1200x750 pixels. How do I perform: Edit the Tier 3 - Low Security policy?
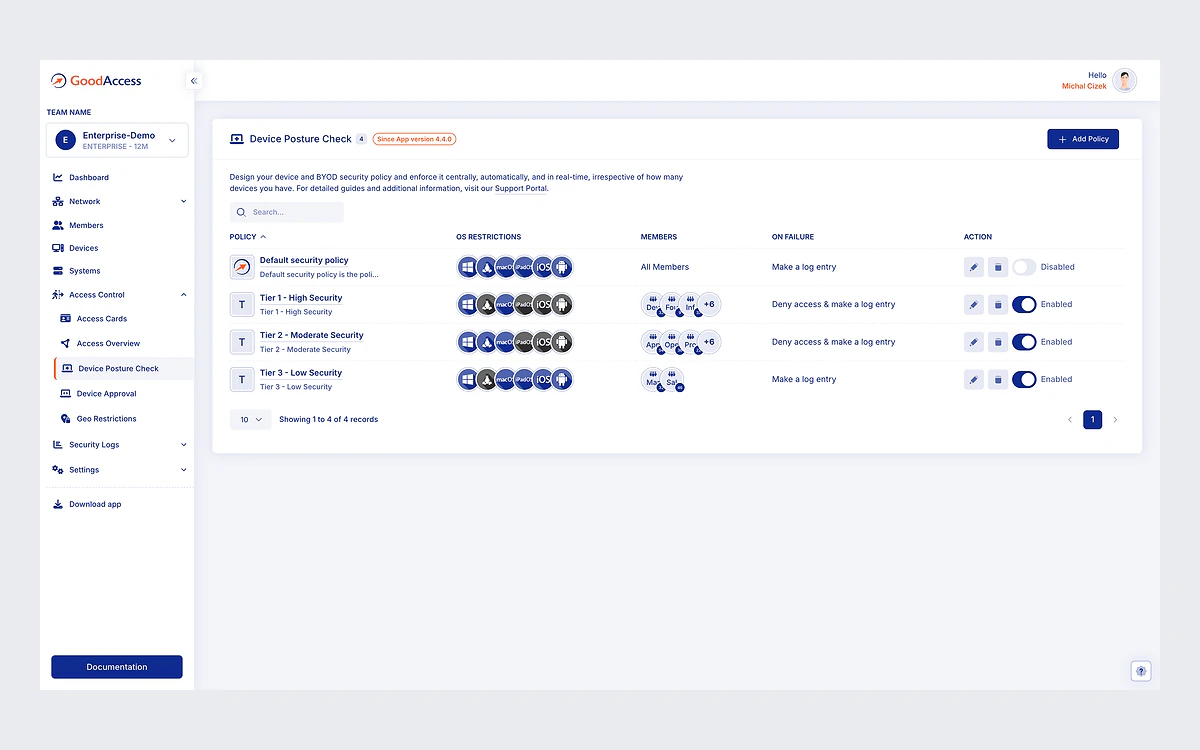pos(974,379)
